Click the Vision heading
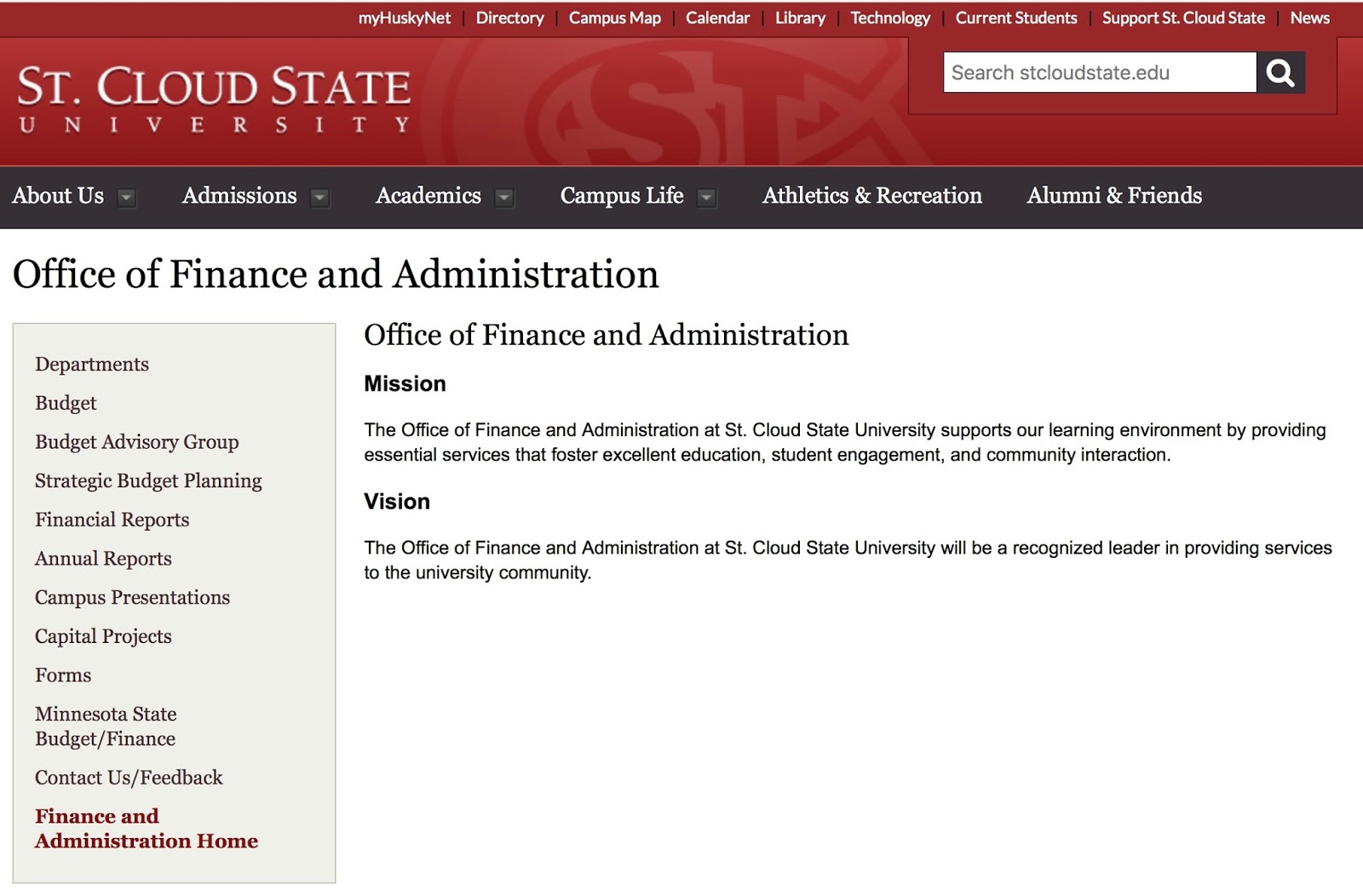1363x896 pixels. 397,502
